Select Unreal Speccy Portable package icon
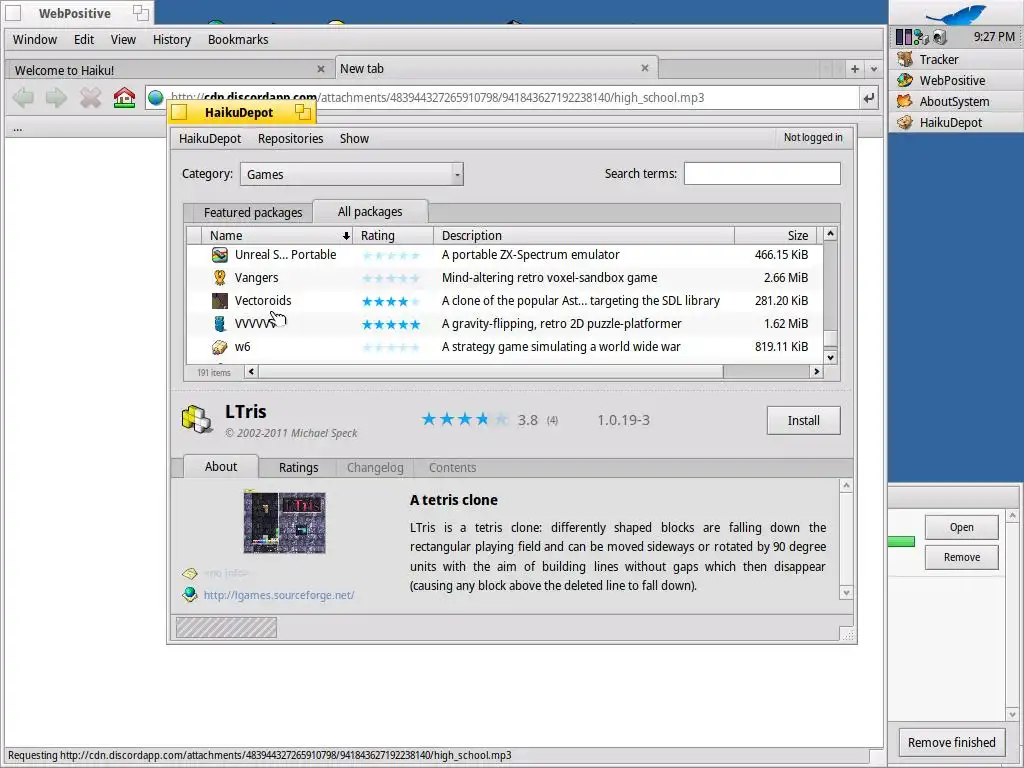The height and width of the screenshot is (768, 1024). 220,255
